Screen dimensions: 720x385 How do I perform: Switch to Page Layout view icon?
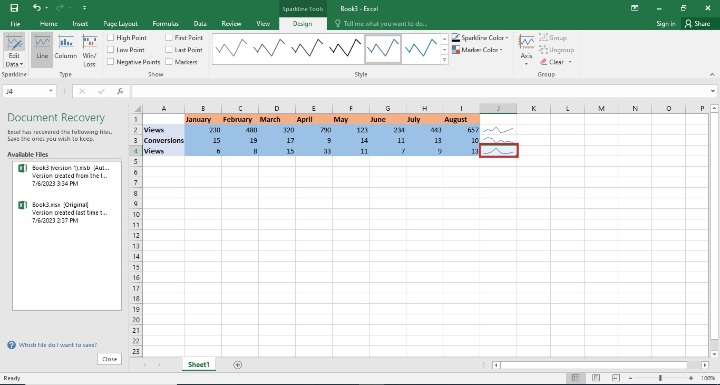point(596,378)
